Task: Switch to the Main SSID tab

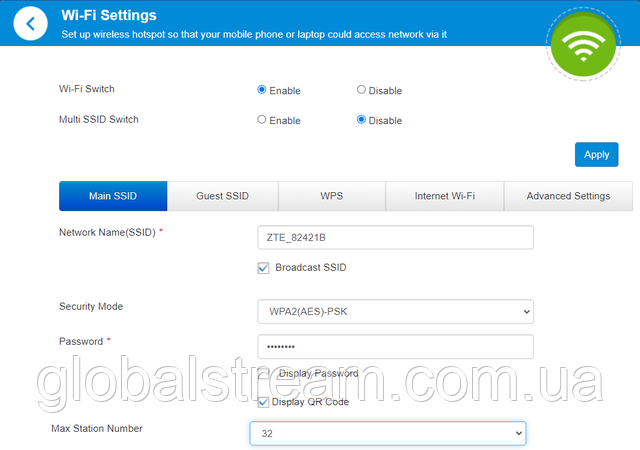Action: tap(113, 196)
